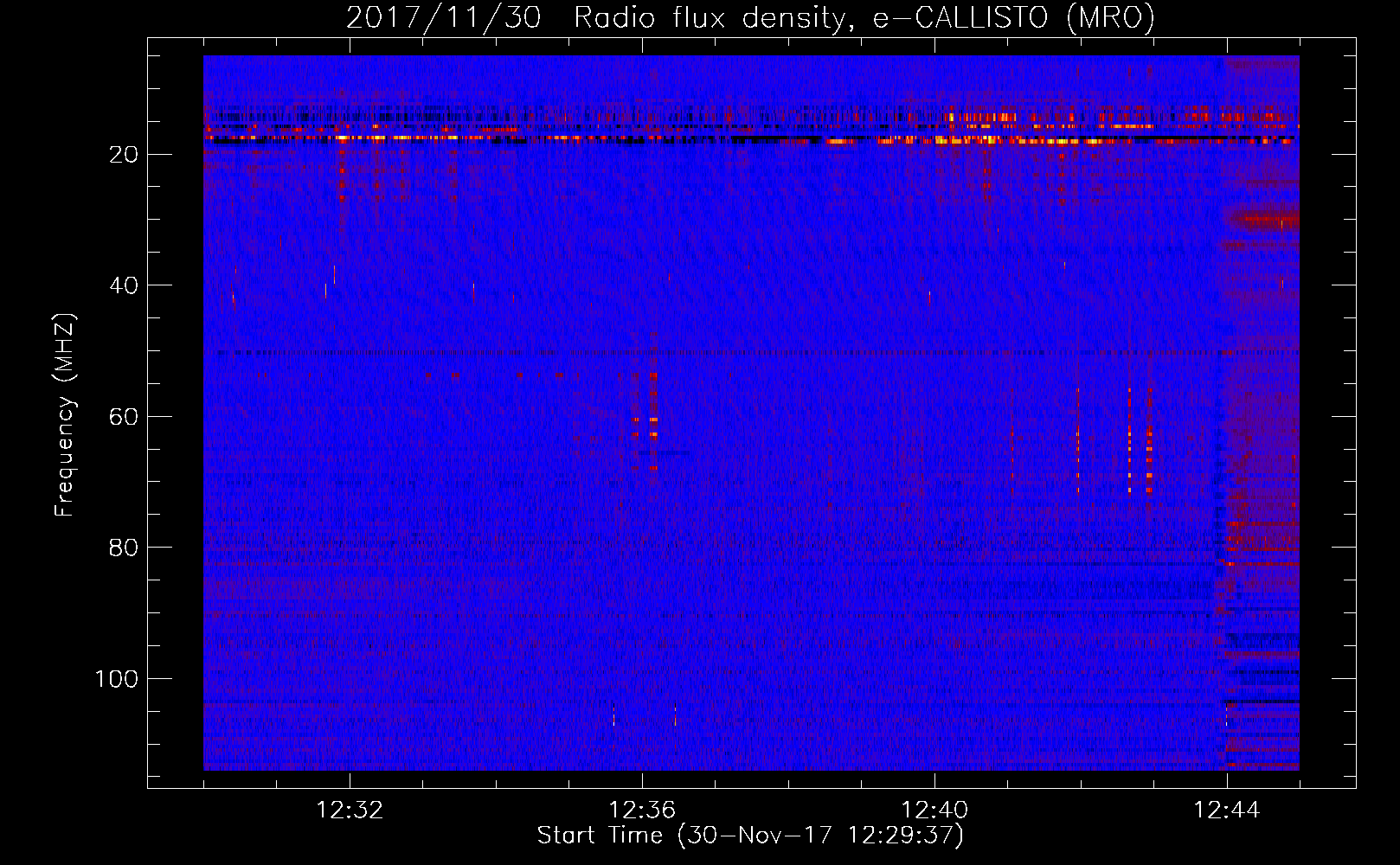The height and width of the screenshot is (865, 1400).
Task: Click the 20 MHz frequency tick label
Action: click(x=125, y=154)
